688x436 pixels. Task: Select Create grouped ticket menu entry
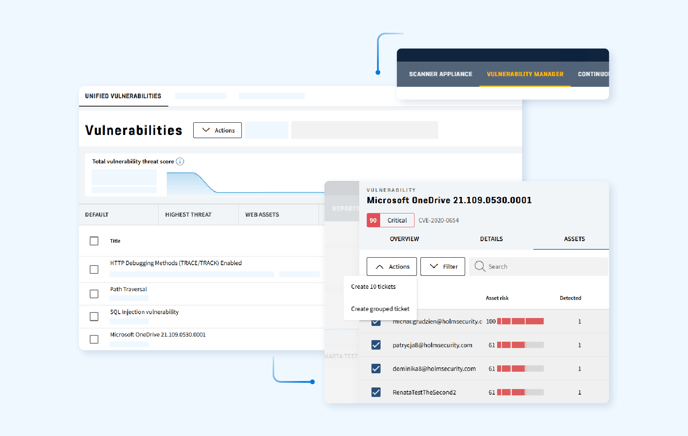coord(380,309)
